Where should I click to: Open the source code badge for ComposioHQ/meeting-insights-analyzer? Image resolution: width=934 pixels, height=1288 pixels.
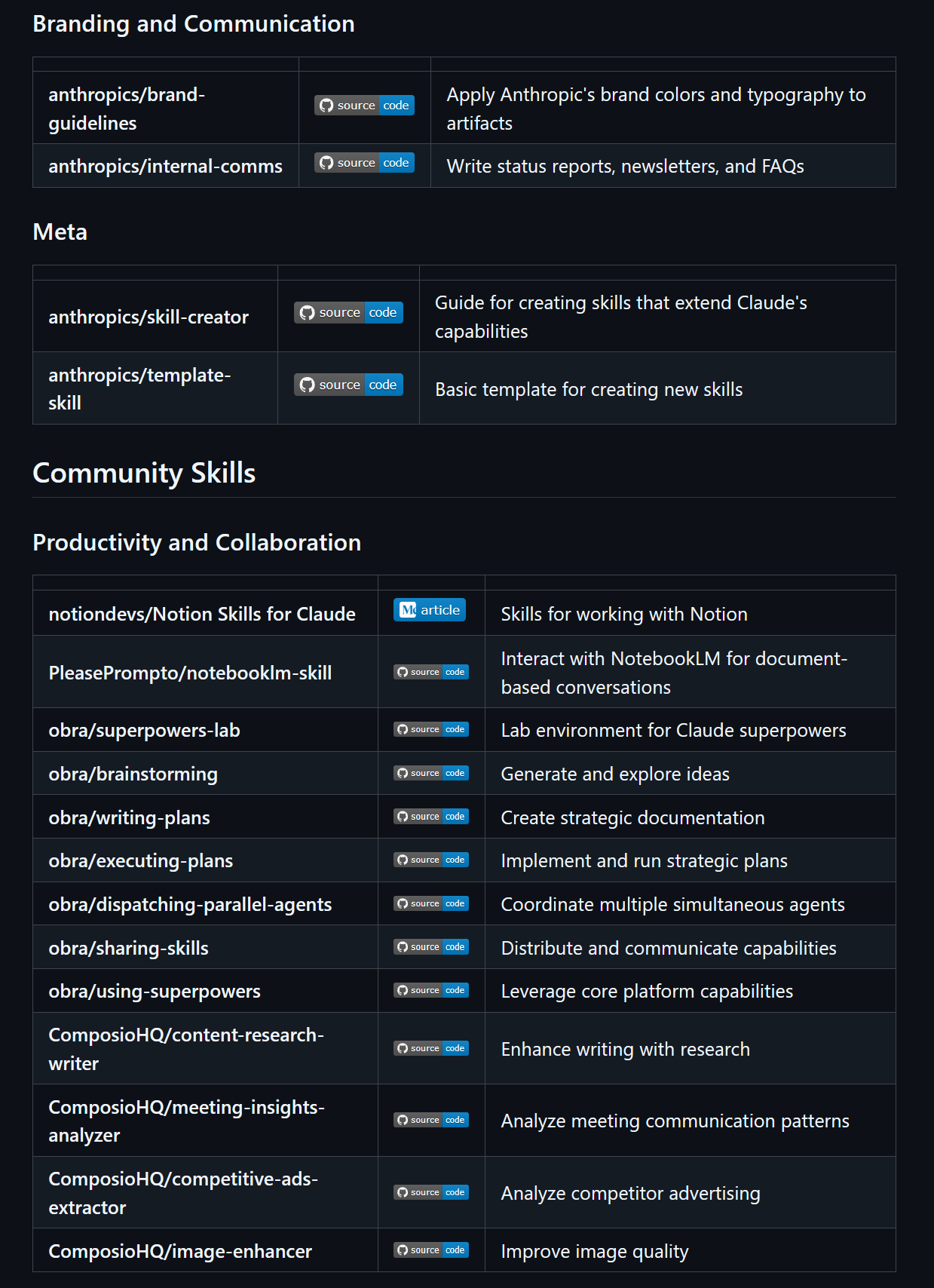pyautogui.click(x=431, y=1121)
